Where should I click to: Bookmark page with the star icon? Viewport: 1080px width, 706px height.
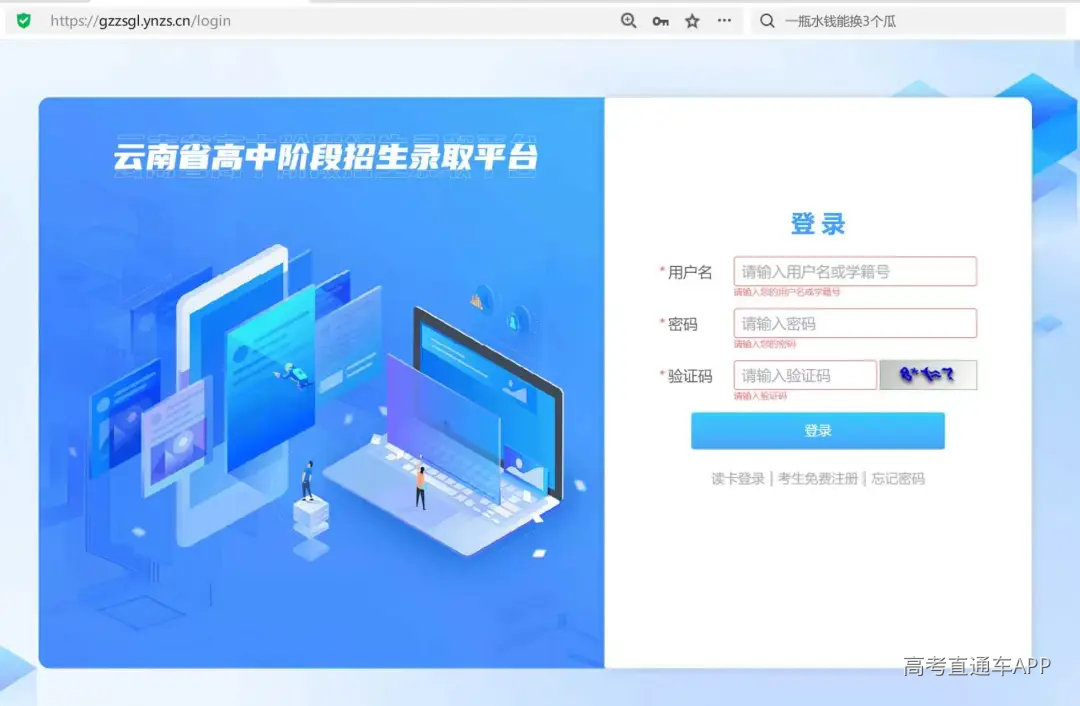point(692,21)
